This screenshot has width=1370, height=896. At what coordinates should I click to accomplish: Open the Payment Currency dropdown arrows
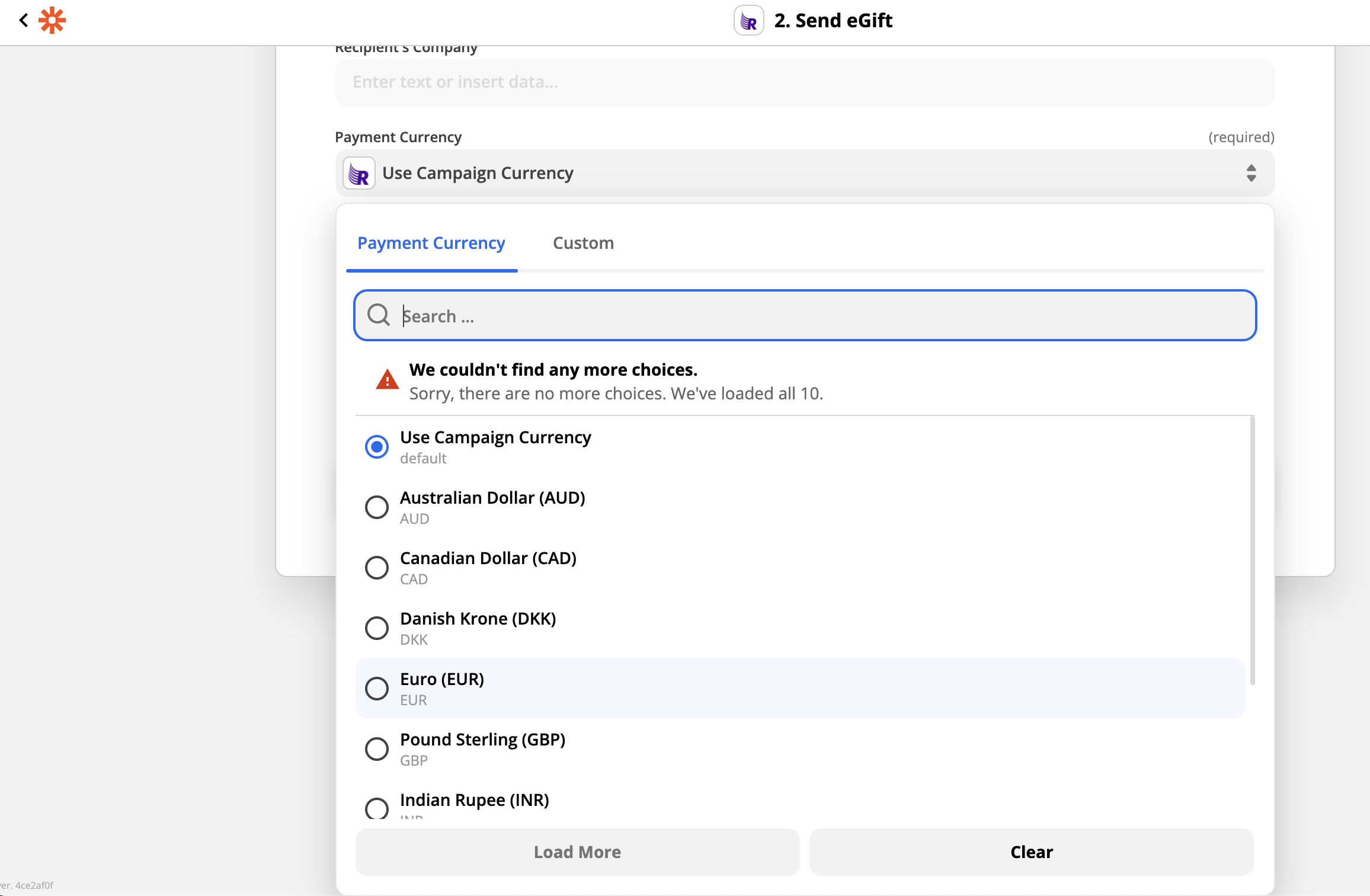[x=1251, y=173]
